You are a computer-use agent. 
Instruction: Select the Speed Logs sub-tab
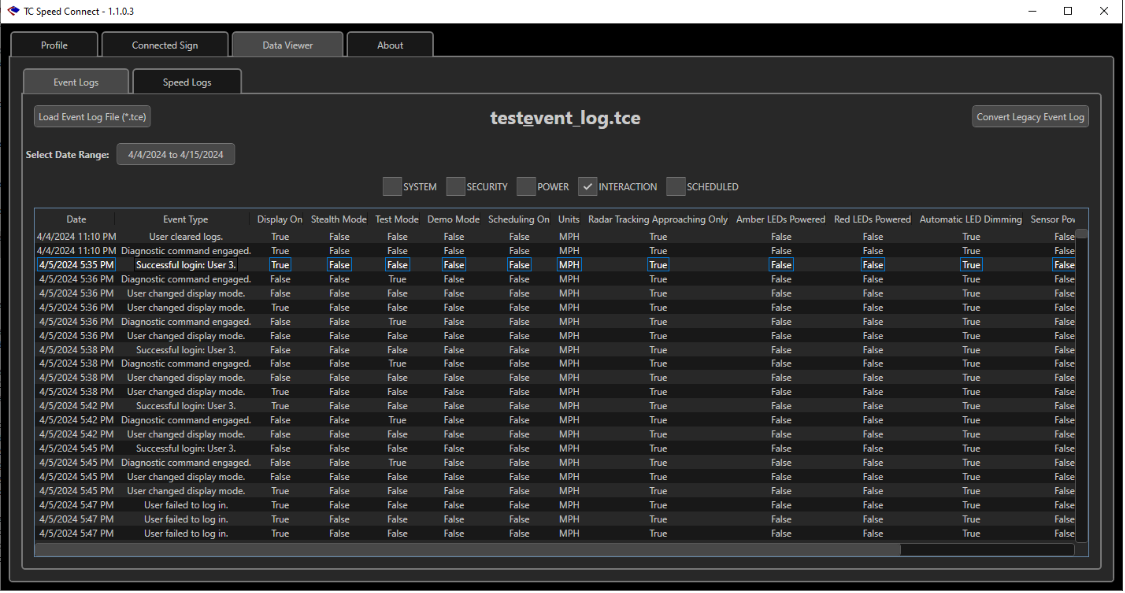point(187,82)
